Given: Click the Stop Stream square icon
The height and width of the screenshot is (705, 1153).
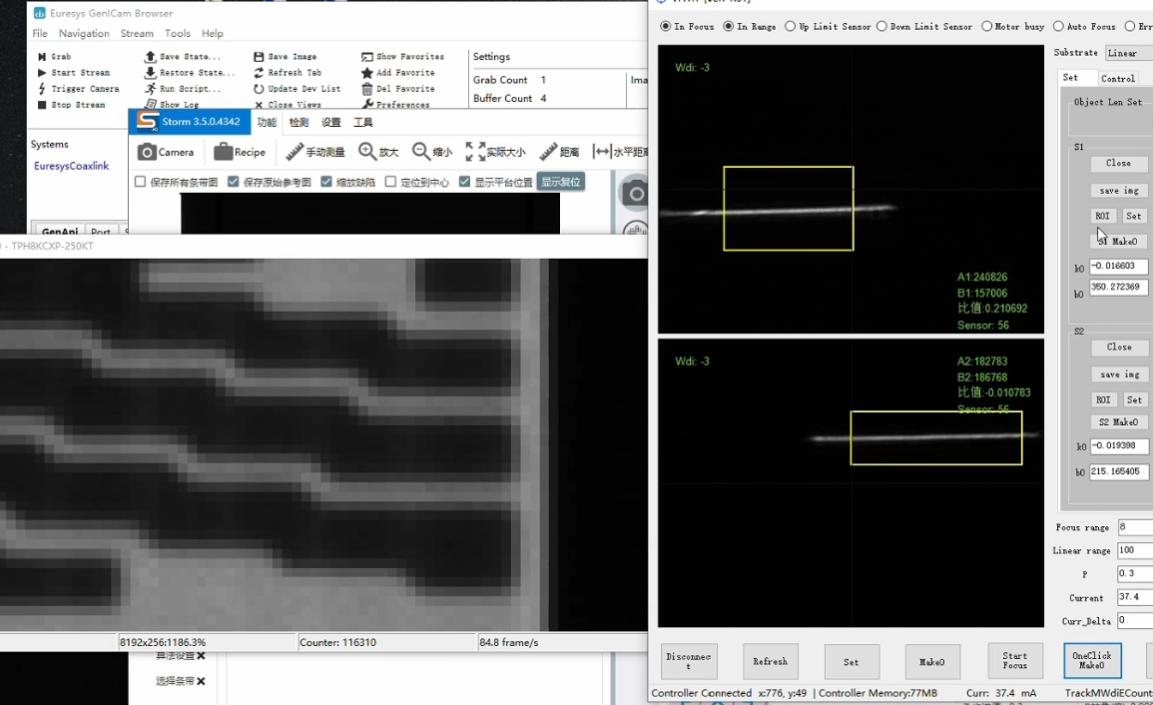Looking at the screenshot, I should [x=42, y=105].
